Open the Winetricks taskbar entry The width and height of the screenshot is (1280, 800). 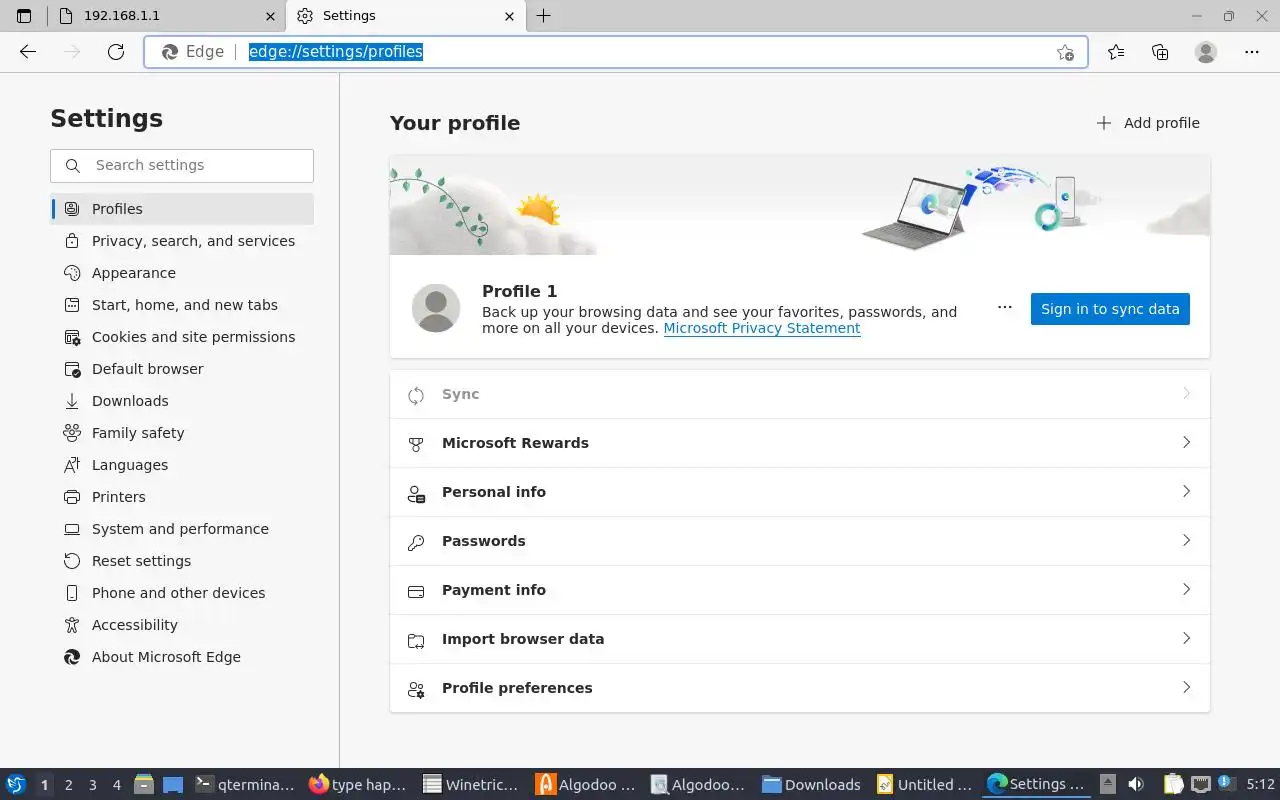472,785
